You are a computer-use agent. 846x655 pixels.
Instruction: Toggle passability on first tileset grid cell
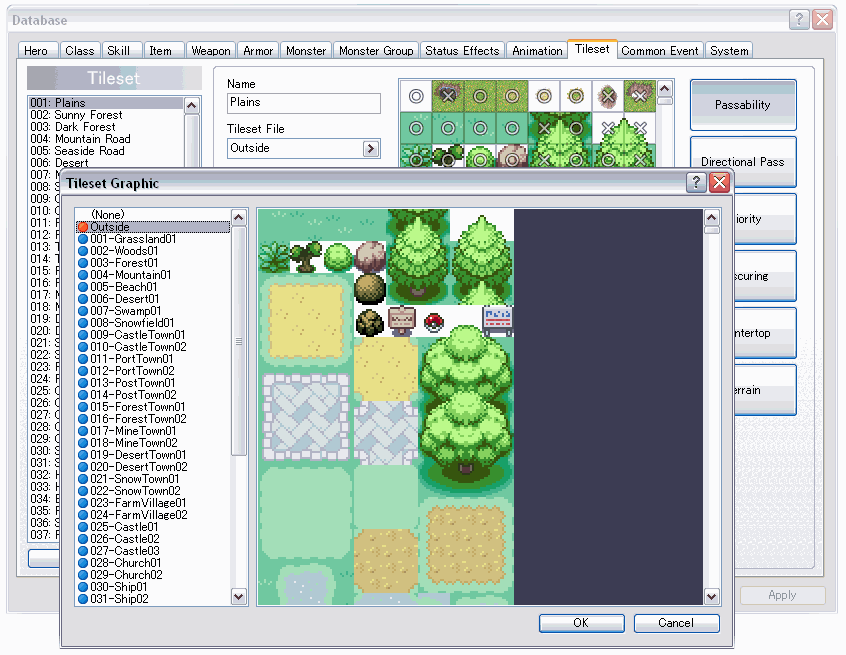click(416, 97)
